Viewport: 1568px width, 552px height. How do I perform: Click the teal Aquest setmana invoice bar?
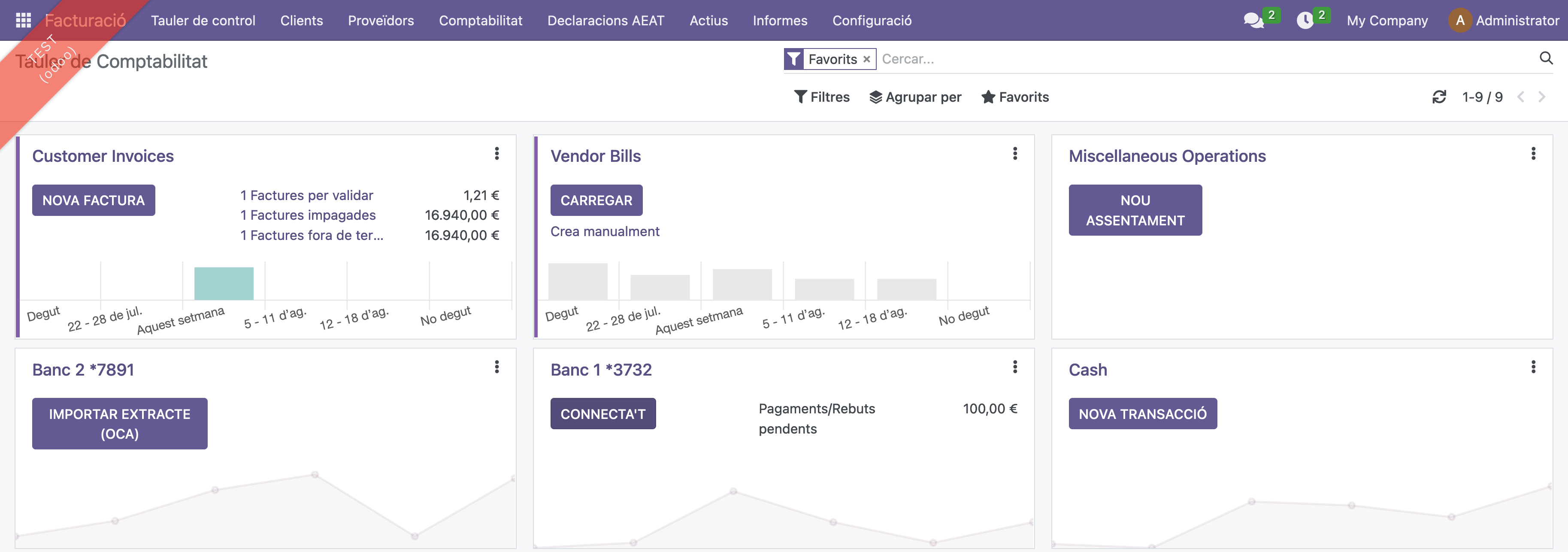(224, 283)
